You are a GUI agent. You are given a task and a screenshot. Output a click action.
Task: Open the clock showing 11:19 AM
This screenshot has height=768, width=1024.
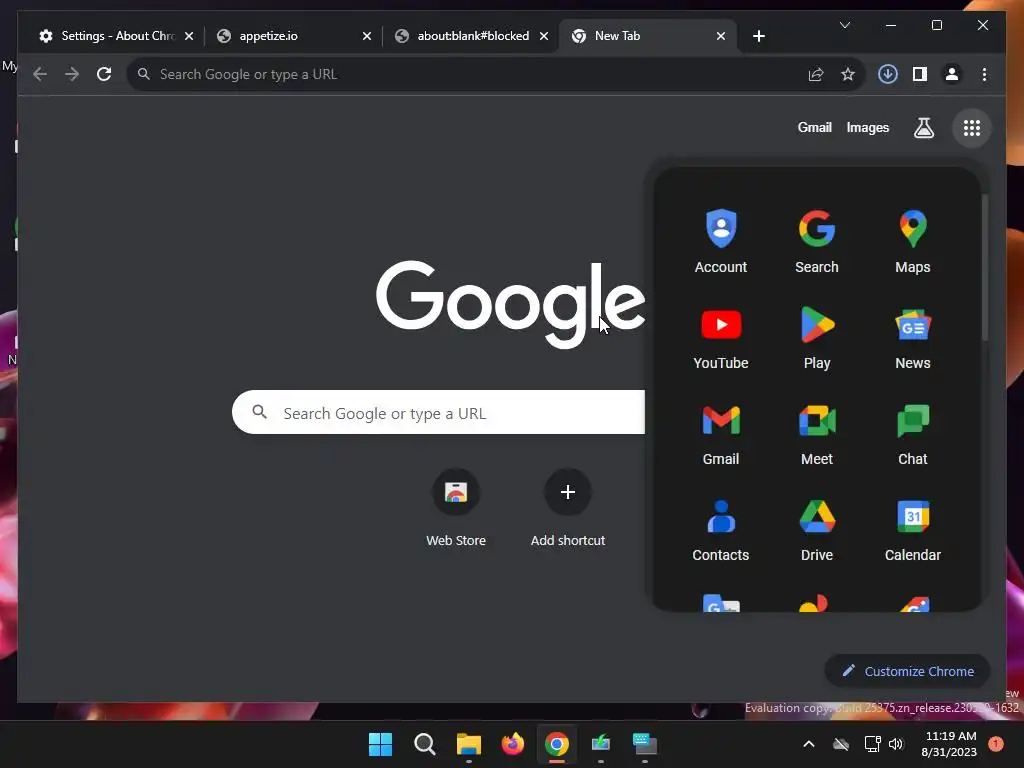tap(950, 744)
